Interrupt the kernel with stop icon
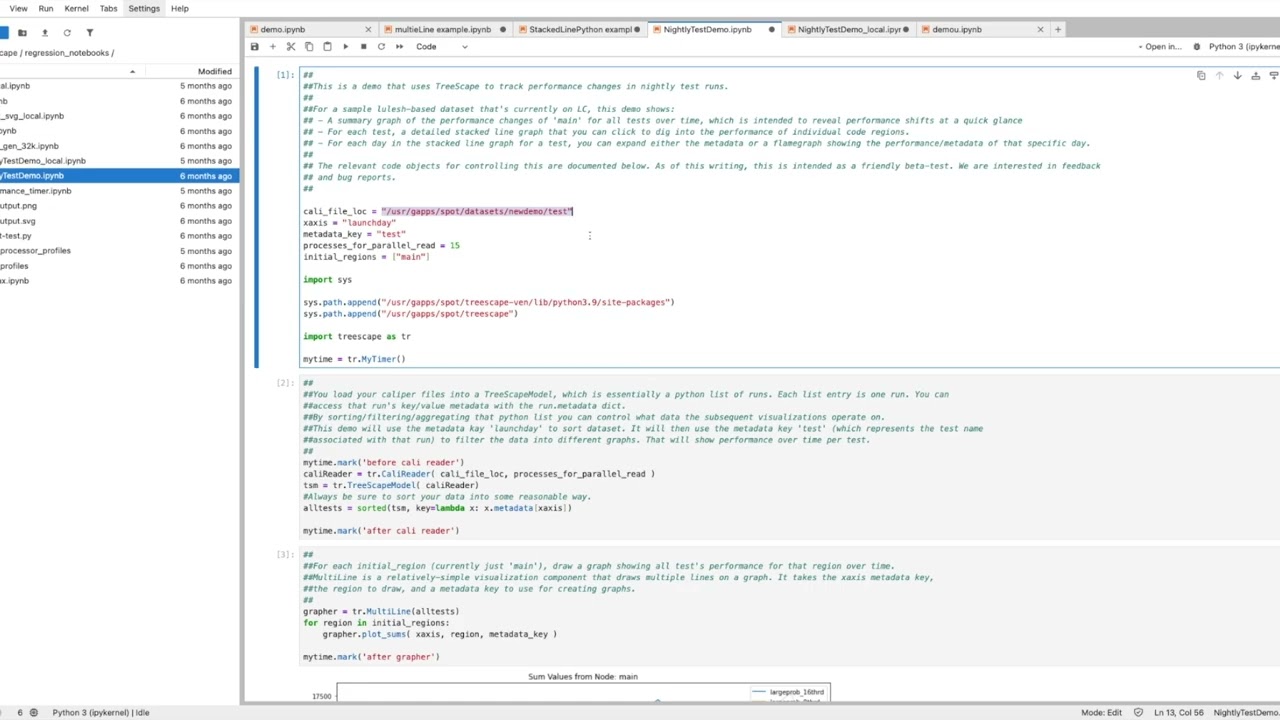 click(x=363, y=47)
